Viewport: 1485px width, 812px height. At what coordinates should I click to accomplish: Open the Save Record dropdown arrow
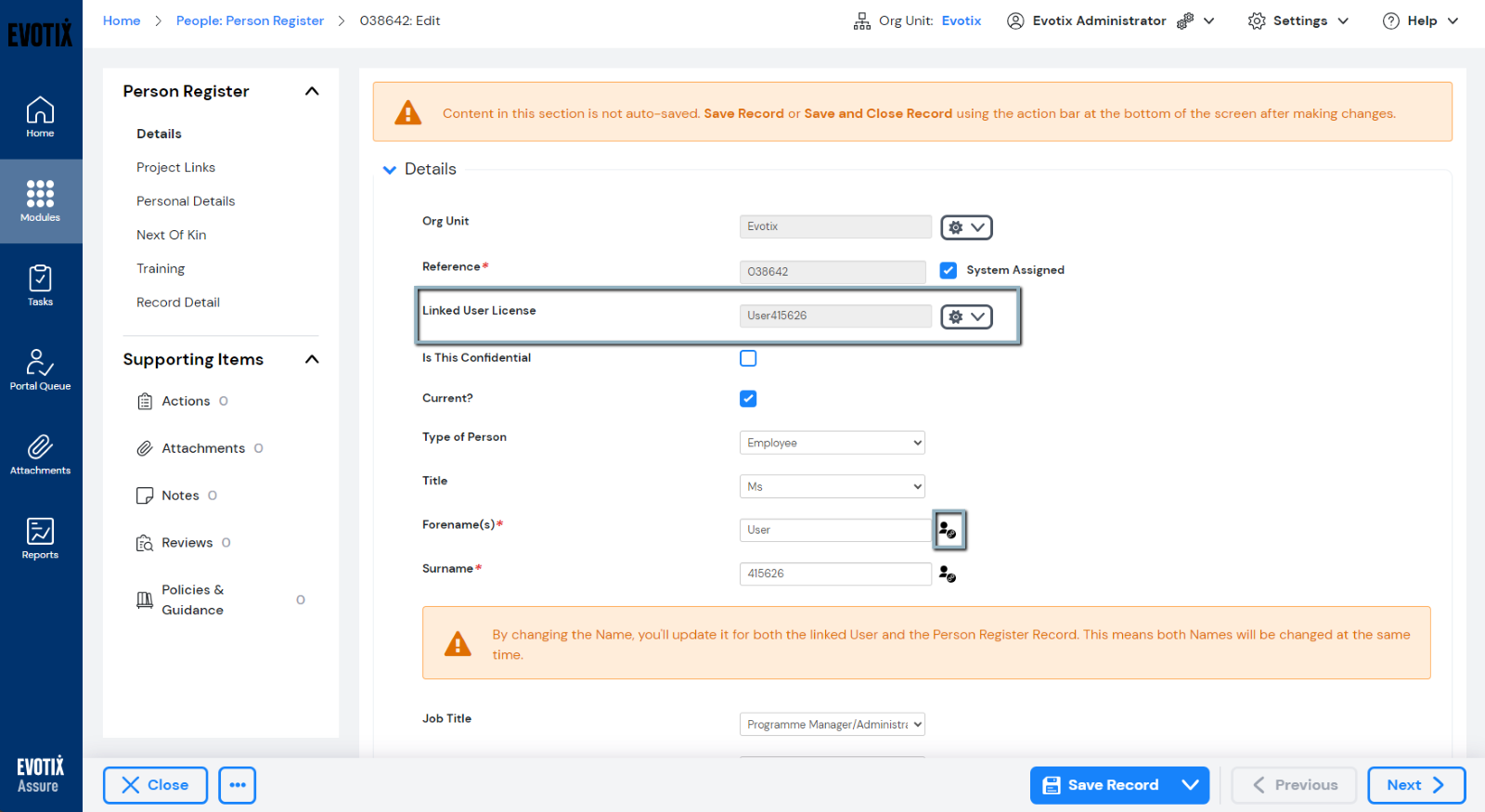click(x=1190, y=785)
